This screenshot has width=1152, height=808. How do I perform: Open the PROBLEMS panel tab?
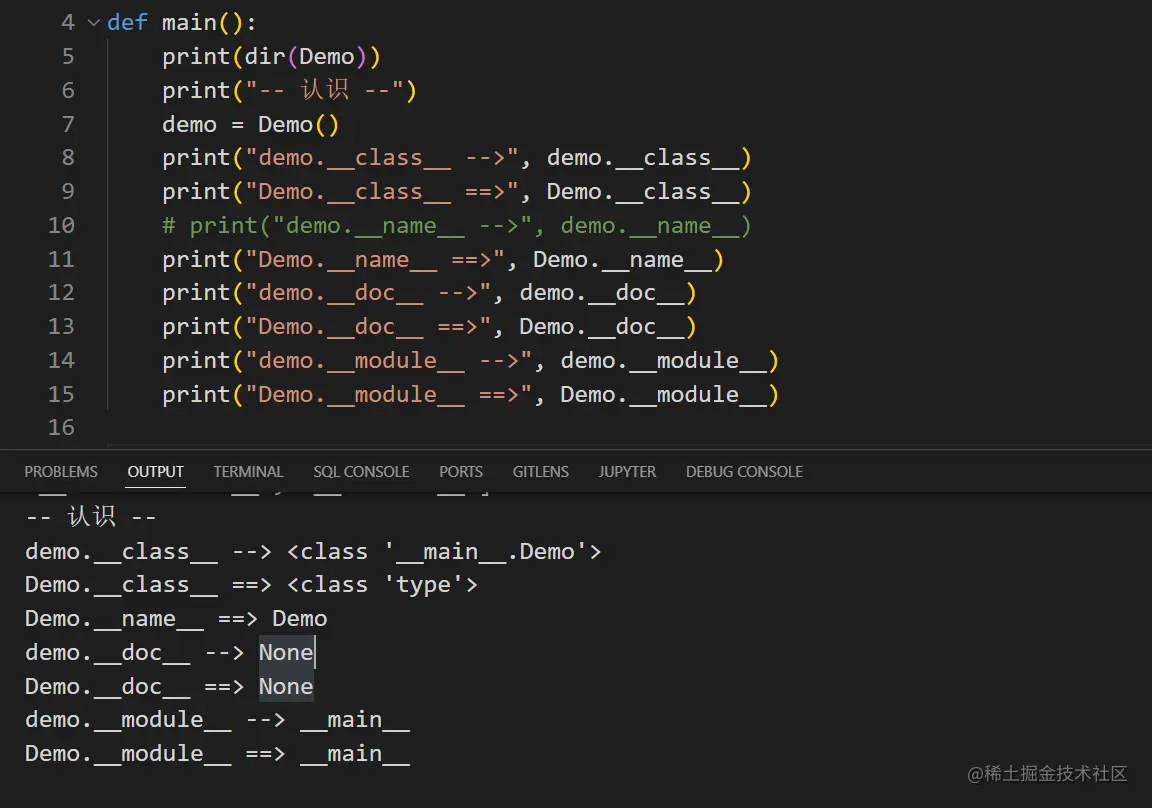point(61,472)
